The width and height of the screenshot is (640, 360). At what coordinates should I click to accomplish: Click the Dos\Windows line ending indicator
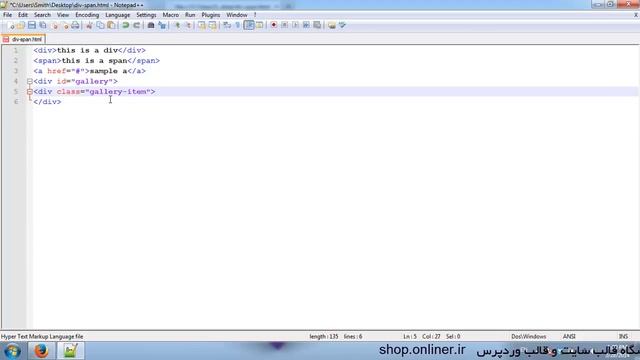(529, 337)
